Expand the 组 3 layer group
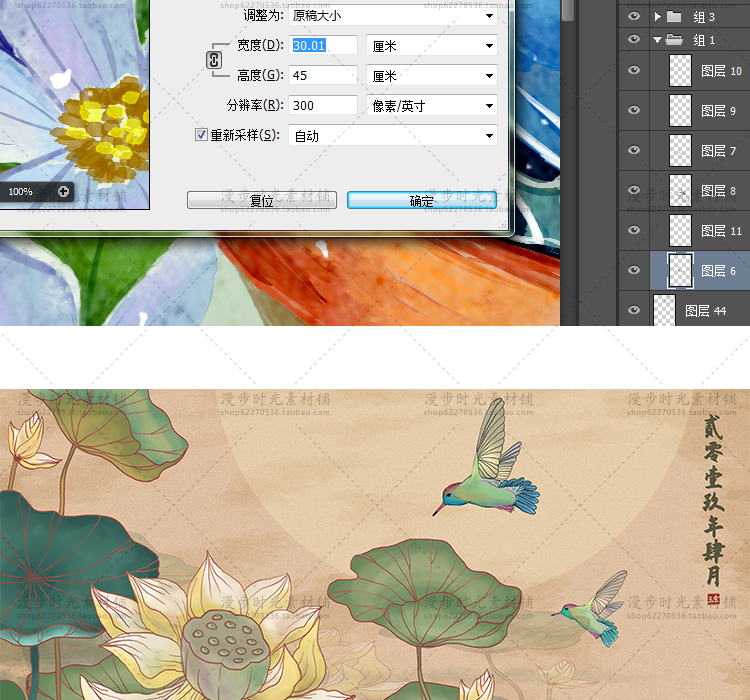 click(657, 17)
